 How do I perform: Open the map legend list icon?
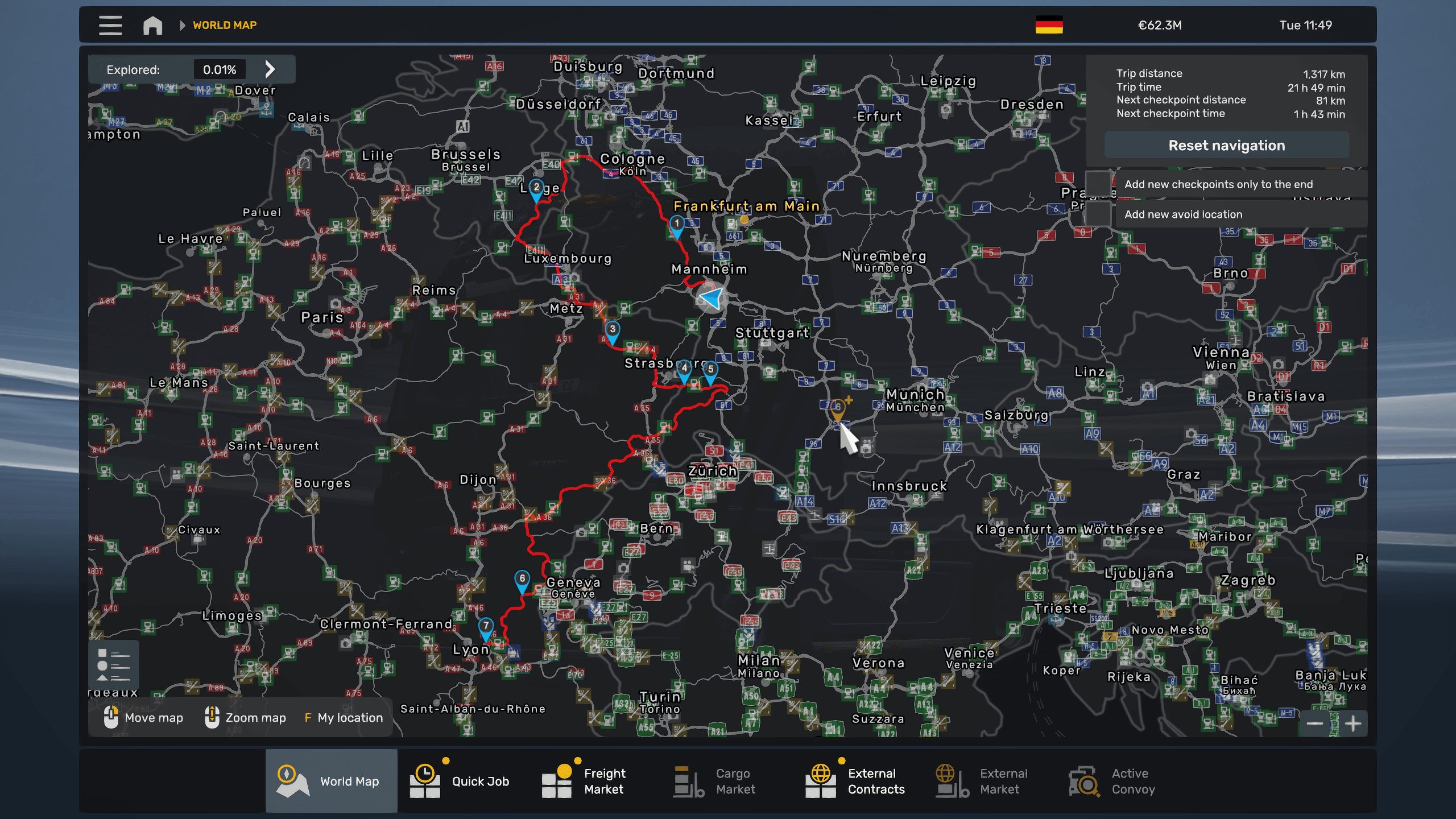coord(113,664)
